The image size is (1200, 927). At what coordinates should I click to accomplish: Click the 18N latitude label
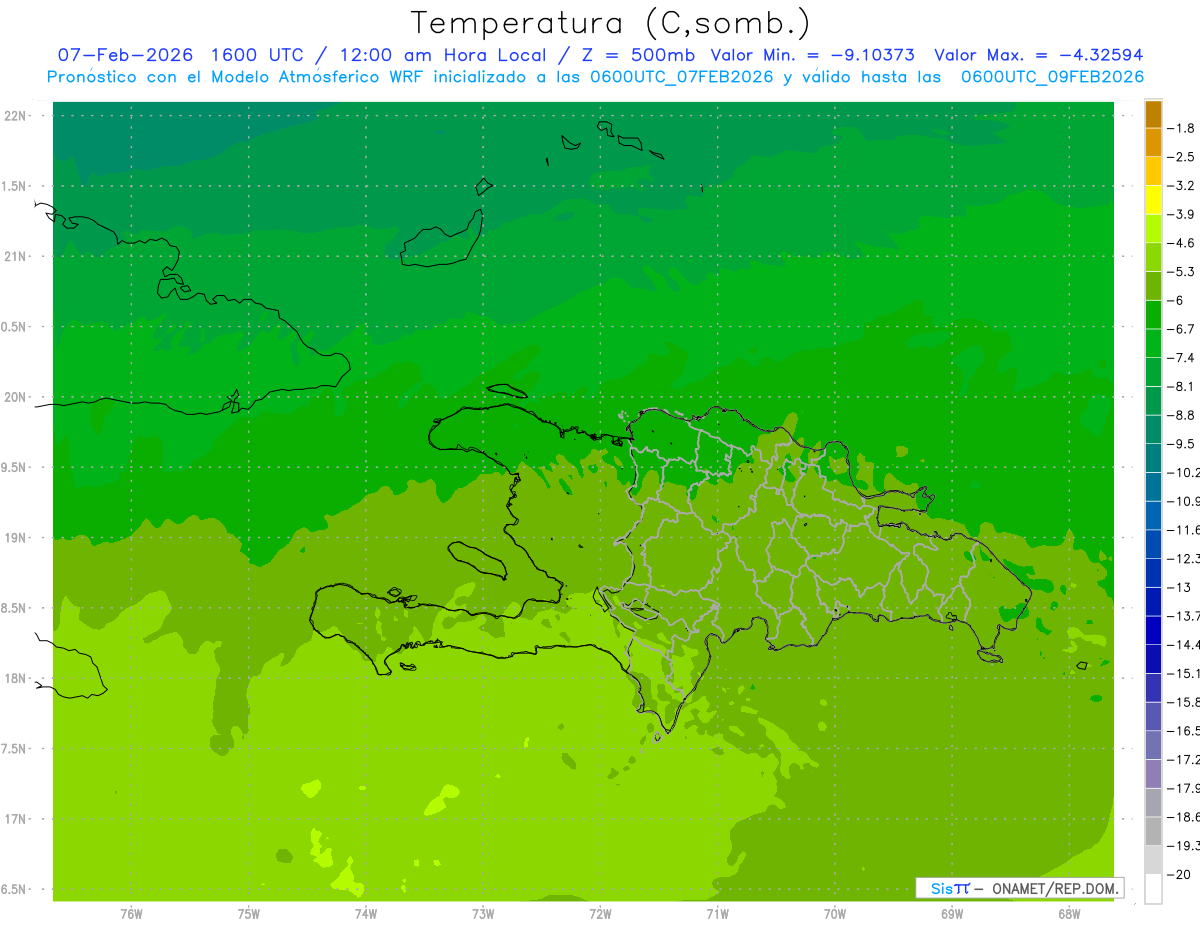click(x=15, y=679)
